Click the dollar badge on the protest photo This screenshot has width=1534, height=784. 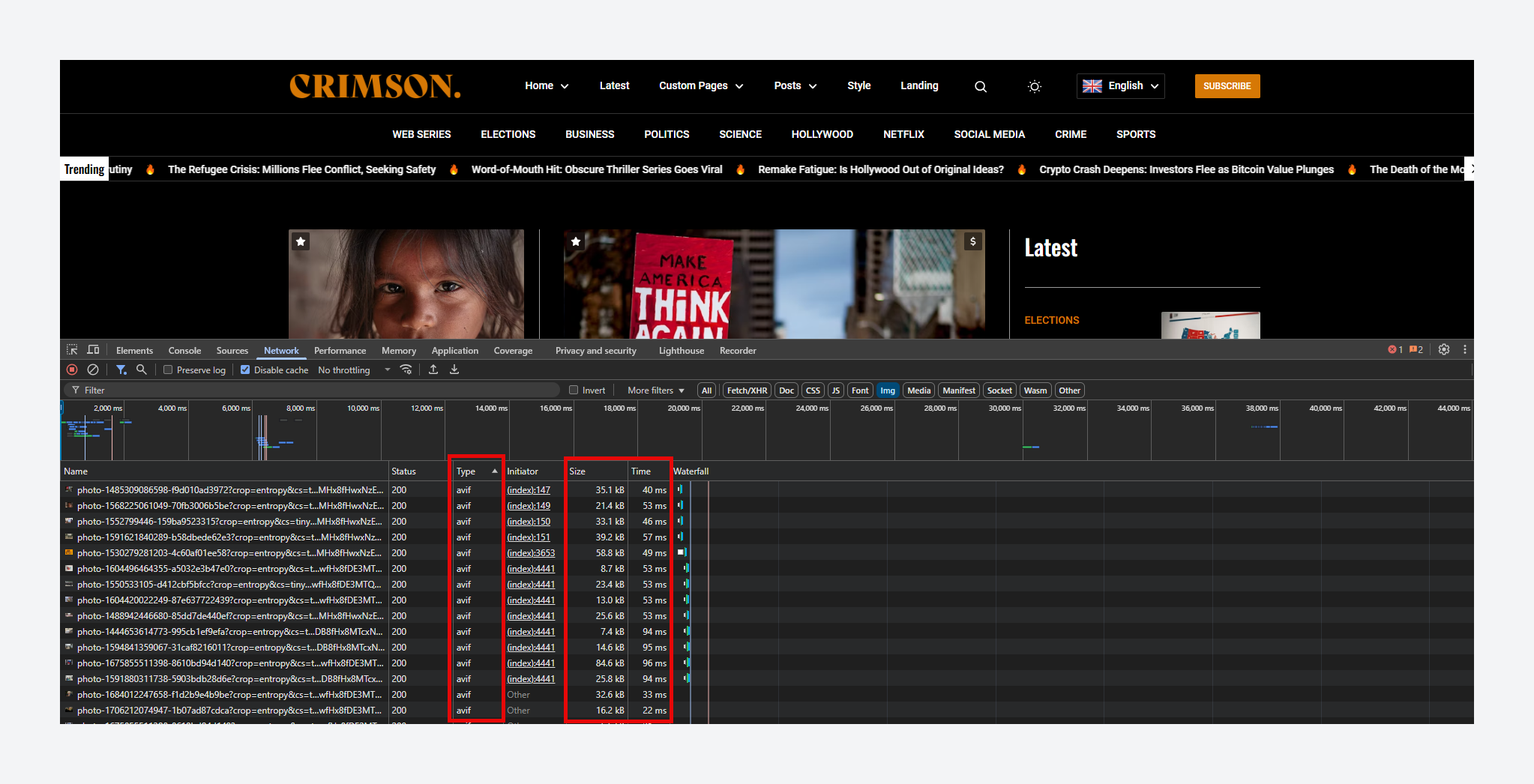973,241
